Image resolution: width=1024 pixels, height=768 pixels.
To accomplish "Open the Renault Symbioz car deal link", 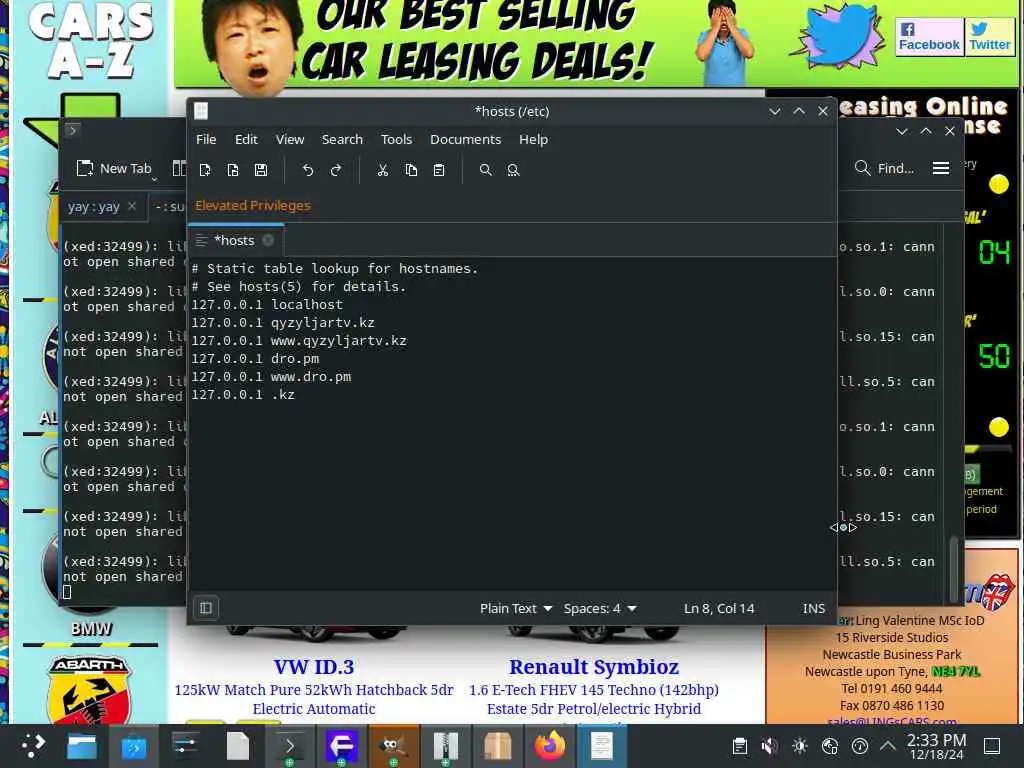I will (594, 667).
